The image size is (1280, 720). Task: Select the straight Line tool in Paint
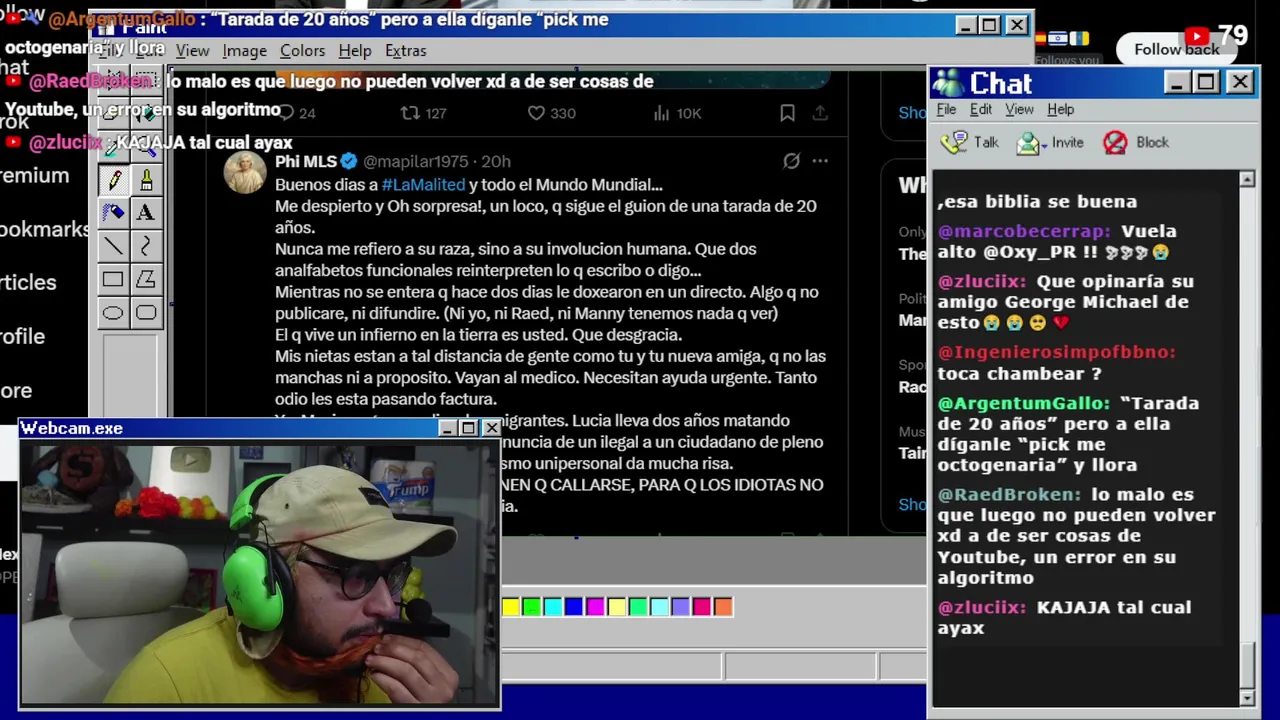[x=114, y=246]
